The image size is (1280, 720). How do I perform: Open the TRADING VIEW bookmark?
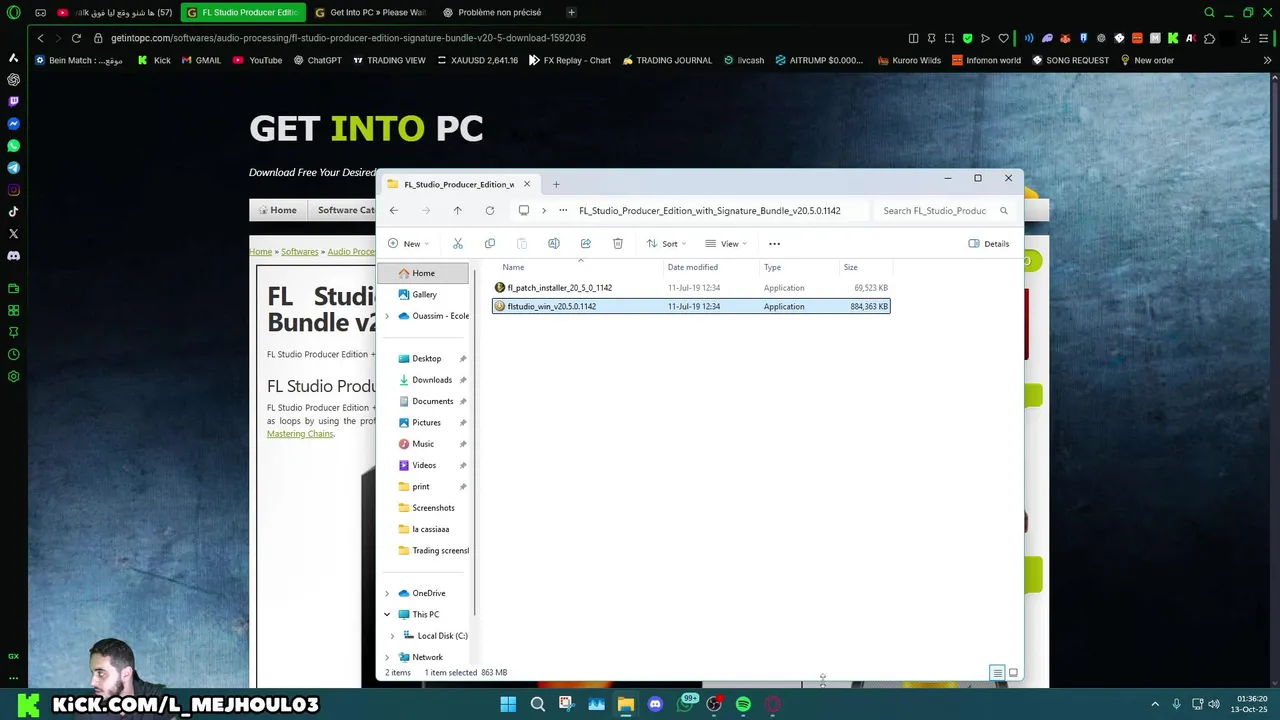click(x=389, y=60)
